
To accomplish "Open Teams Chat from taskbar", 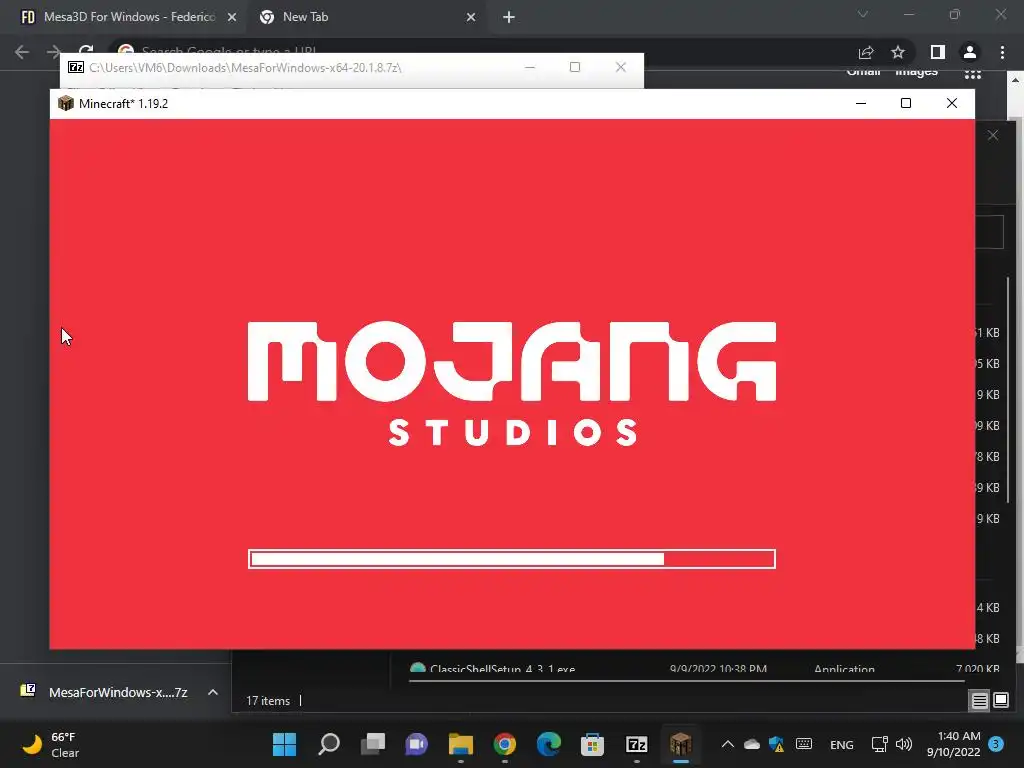I will (417, 744).
